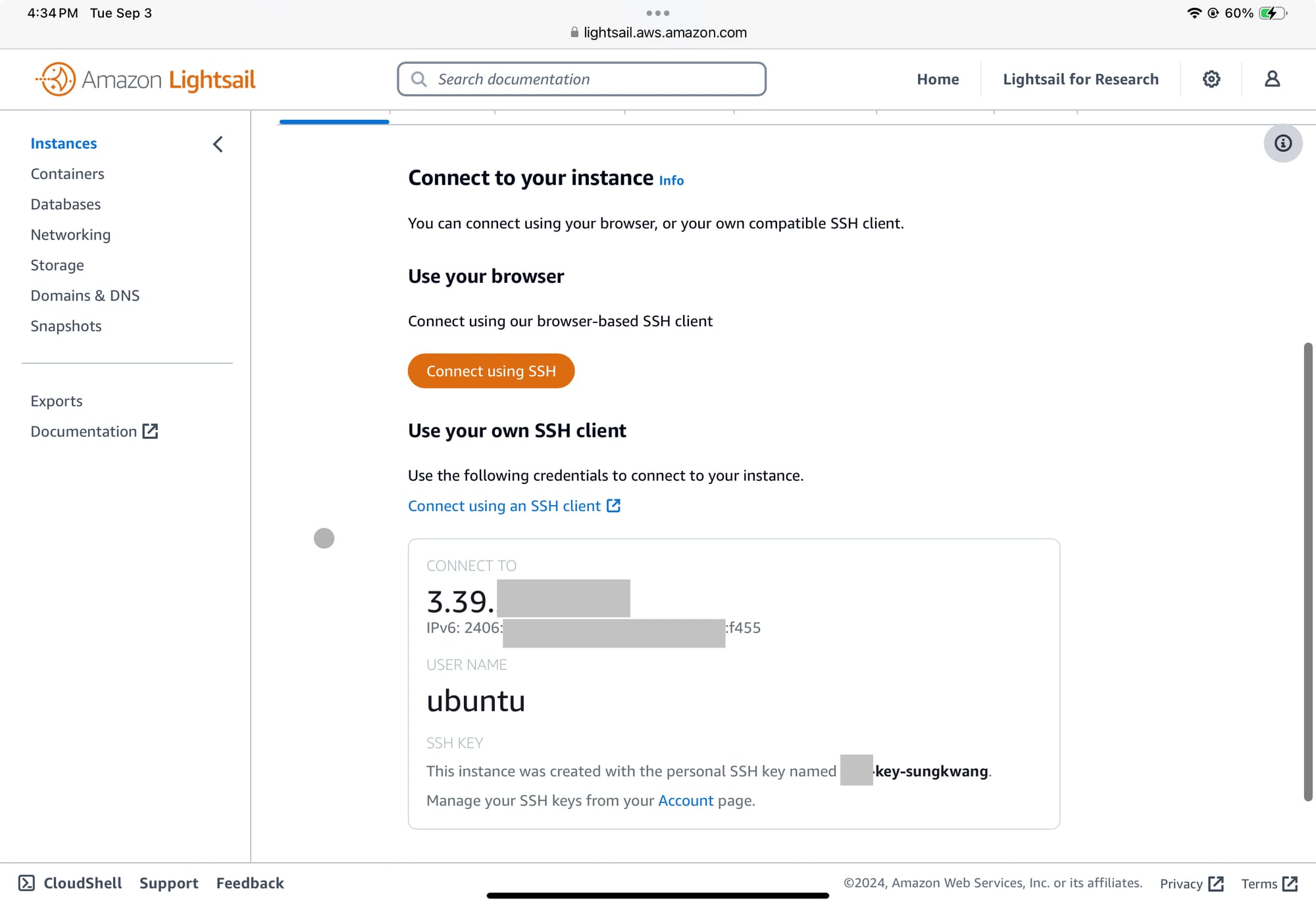Tap the Wi-Fi status icon
The image size is (1316, 907).
coord(1194,13)
